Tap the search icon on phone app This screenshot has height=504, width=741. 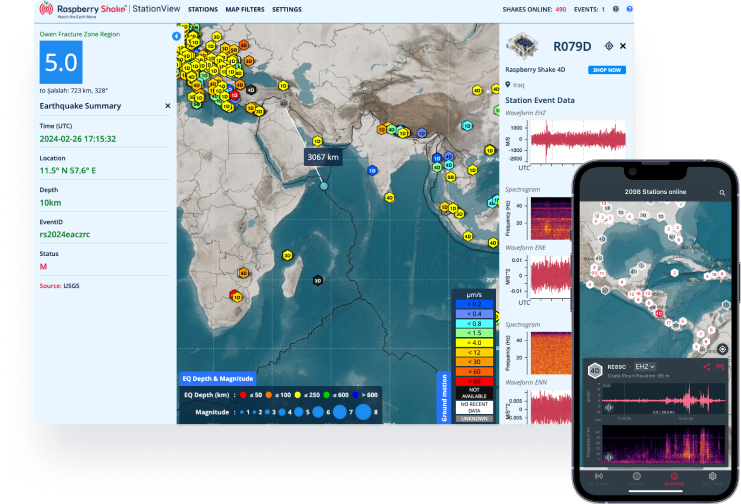pyautogui.click(x=722, y=192)
